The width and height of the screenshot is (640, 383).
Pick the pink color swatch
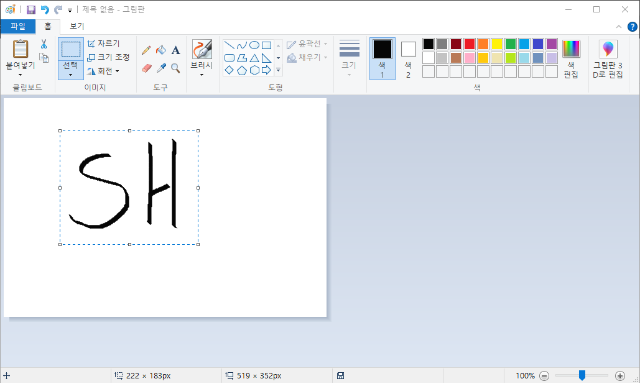tap(469, 58)
